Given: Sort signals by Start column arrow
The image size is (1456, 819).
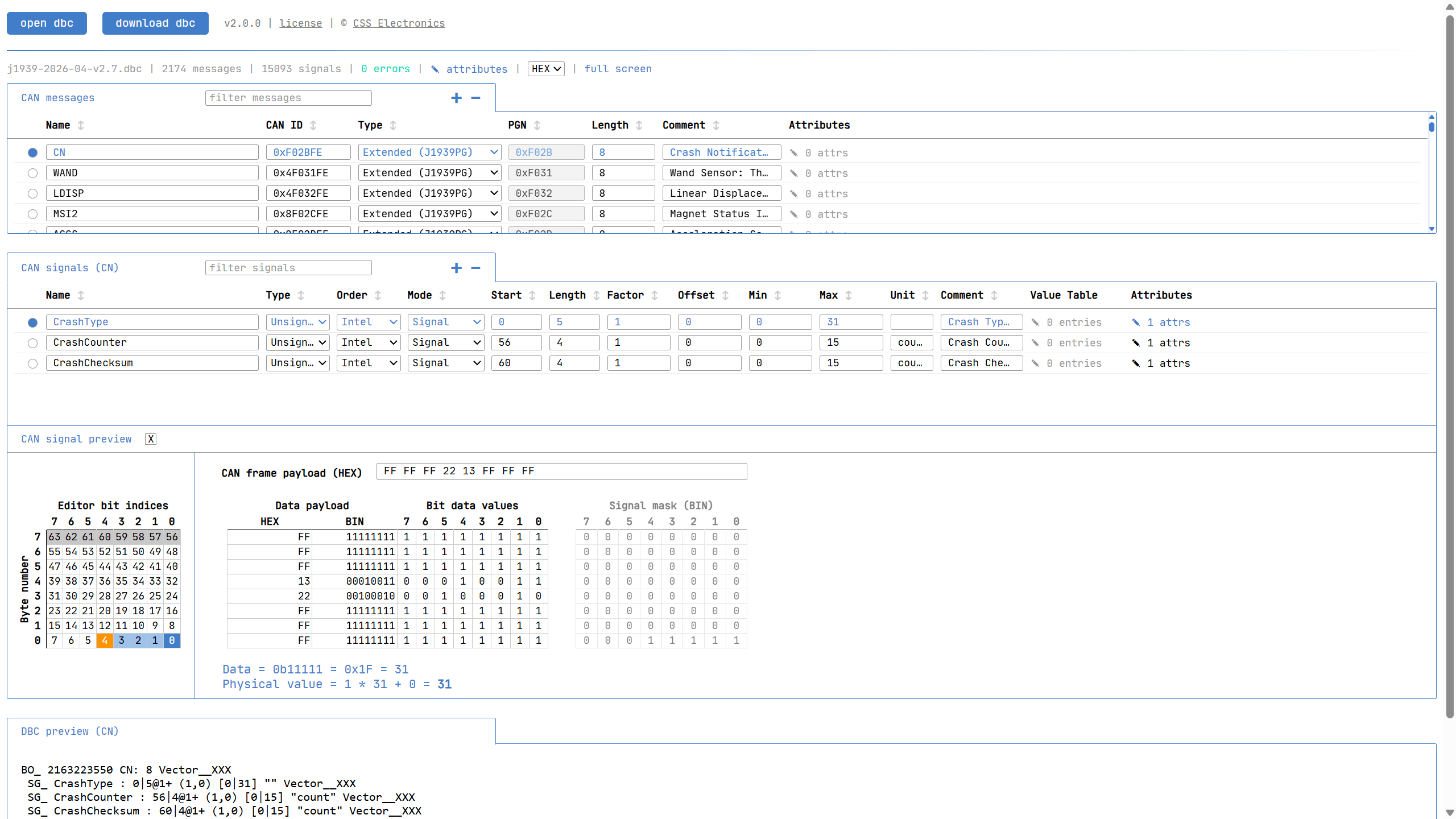Looking at the screenshot, I should tap(532, 295).
